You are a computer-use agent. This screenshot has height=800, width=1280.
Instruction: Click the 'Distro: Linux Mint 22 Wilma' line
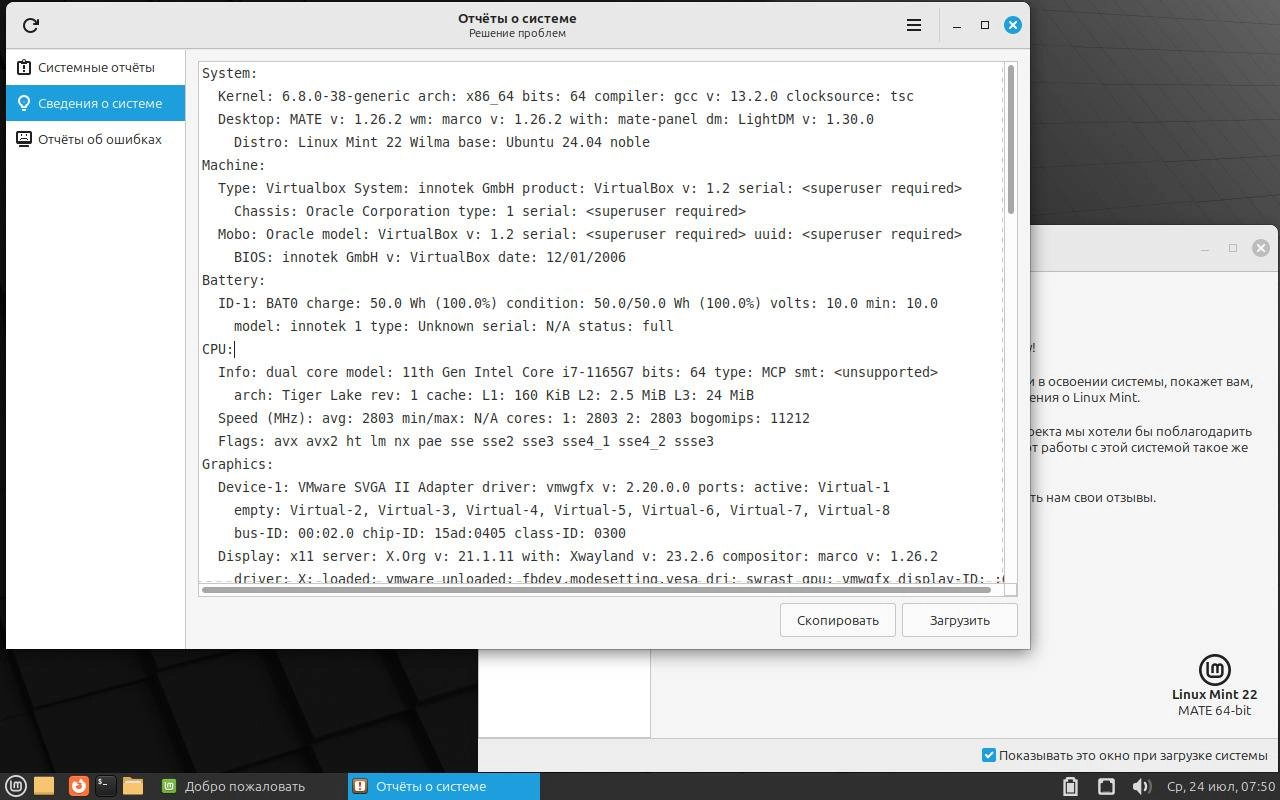point(441,142)
